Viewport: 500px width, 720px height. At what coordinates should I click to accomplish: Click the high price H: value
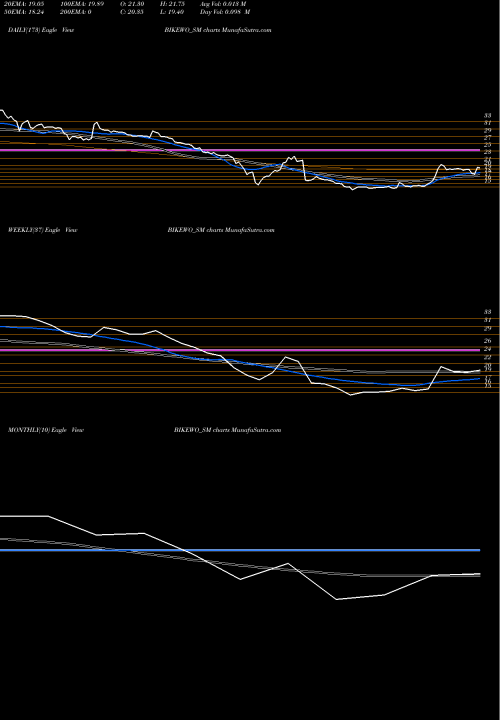[172, 4]
